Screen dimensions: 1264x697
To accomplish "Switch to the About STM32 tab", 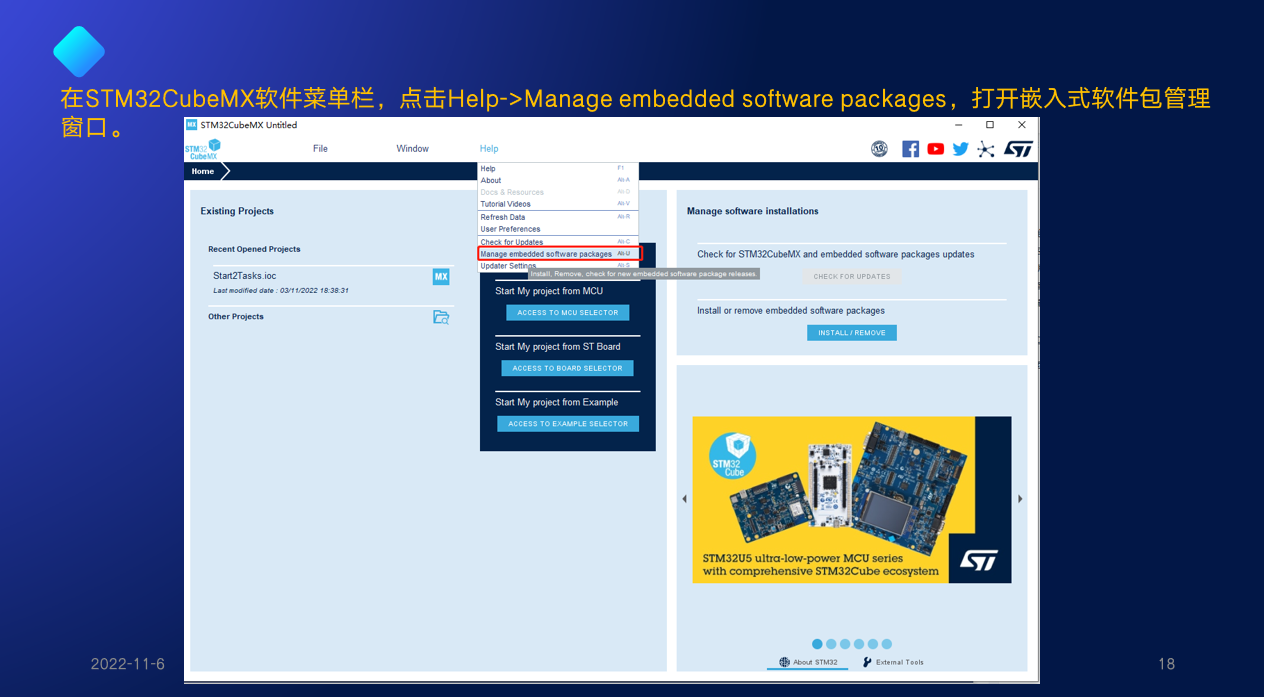I will [806, 662].
